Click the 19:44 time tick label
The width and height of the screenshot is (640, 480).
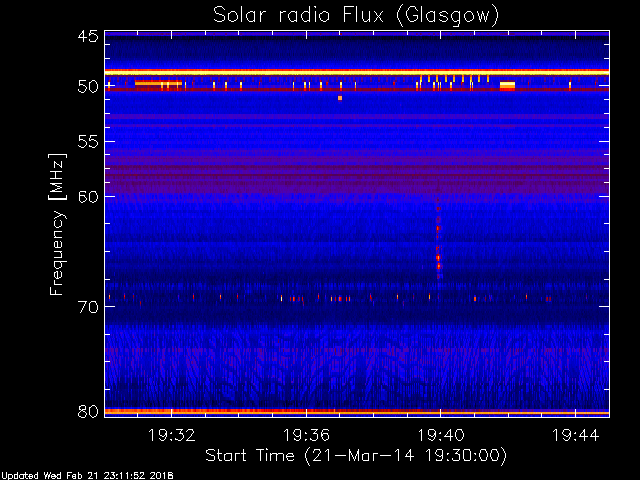pos(576,435)
